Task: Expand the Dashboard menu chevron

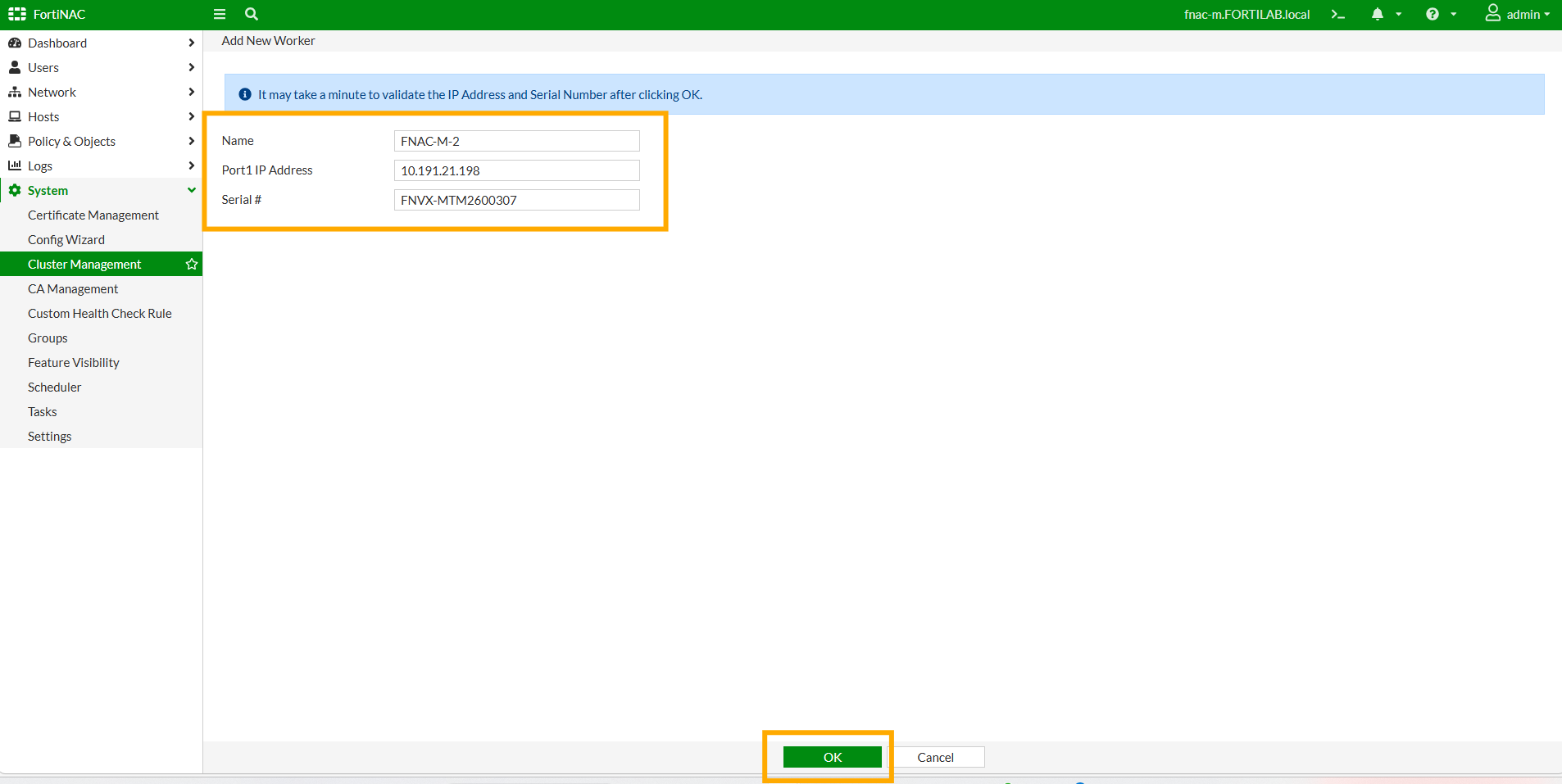Action: (x=191, y=43)
